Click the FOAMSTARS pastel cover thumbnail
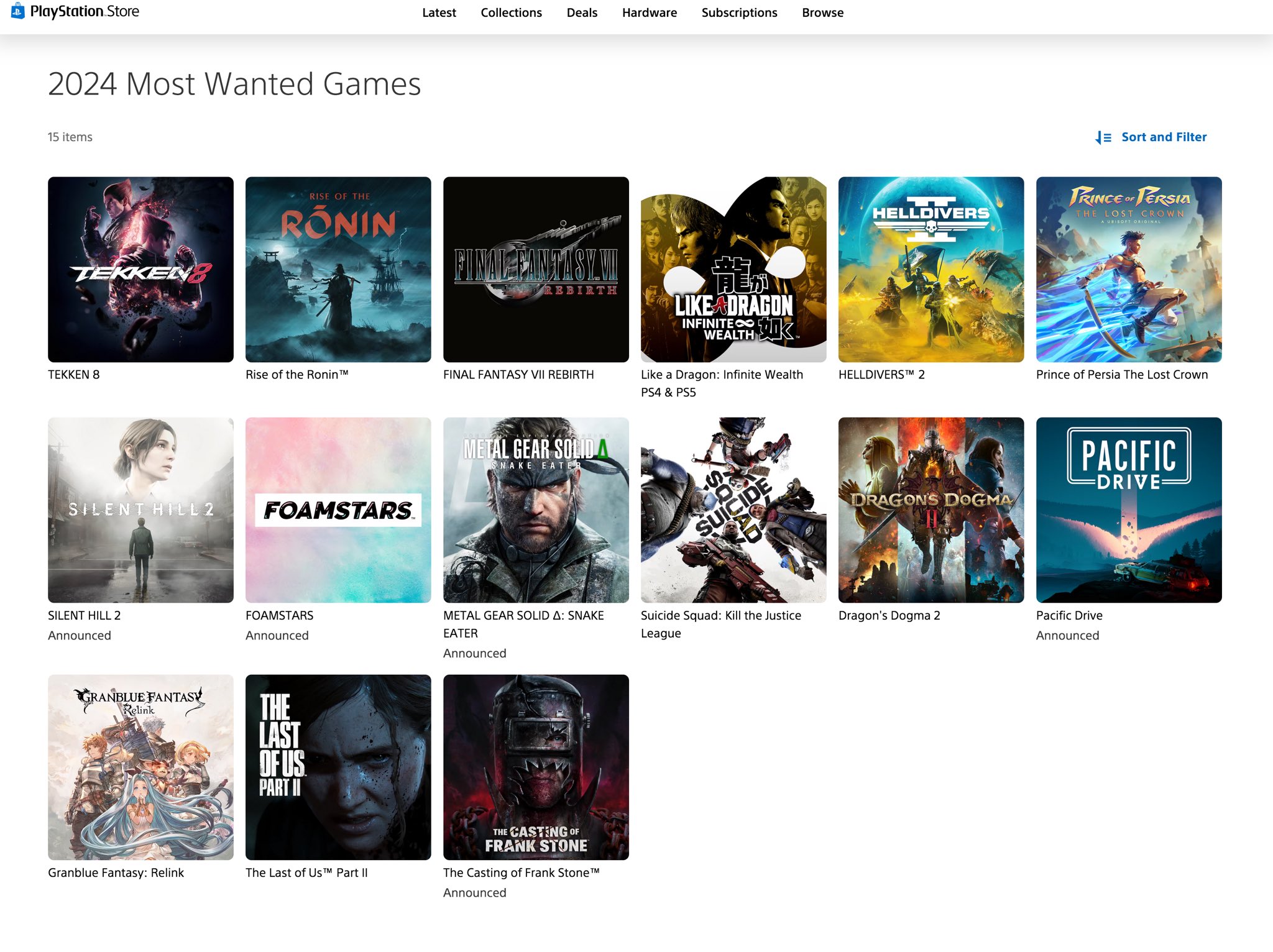This screenshot has width=1273, height=952. click(338, 510)
